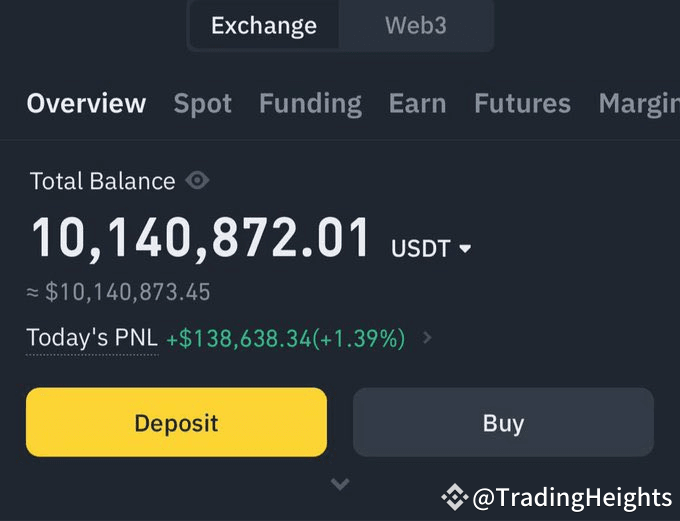This screenshot has height=521, width=680.
Task: Switch to the Web3 tab
Action: click(x=416, y=26)
